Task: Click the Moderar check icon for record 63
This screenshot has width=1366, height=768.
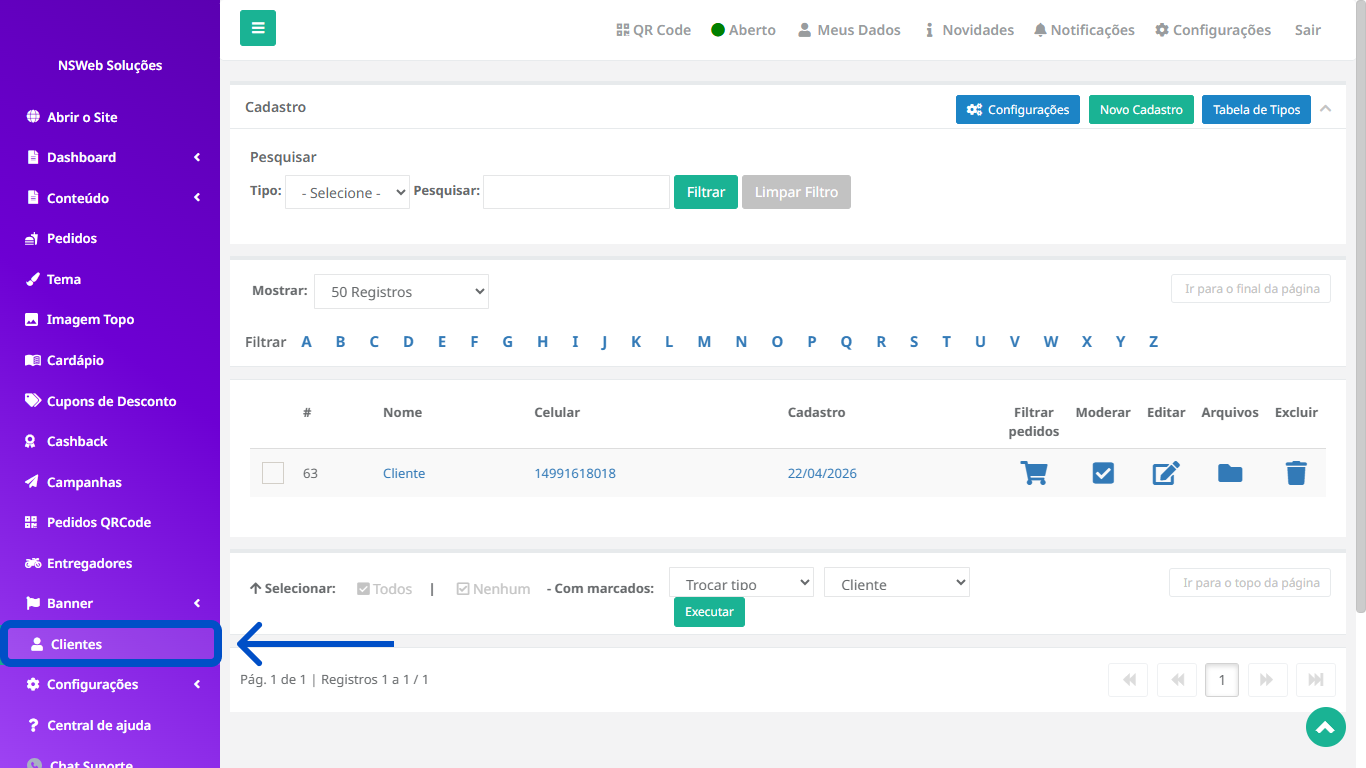Action: click(1103, 473)
